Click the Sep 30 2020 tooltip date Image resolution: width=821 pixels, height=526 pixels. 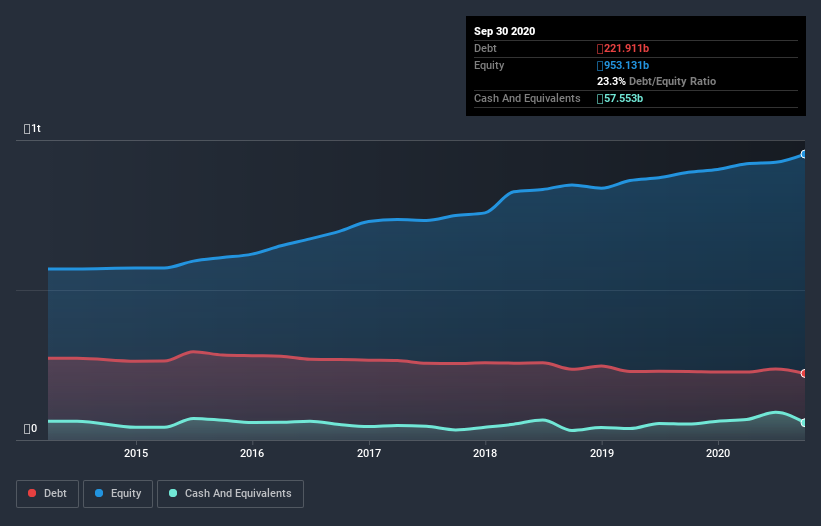click(504, 31)
